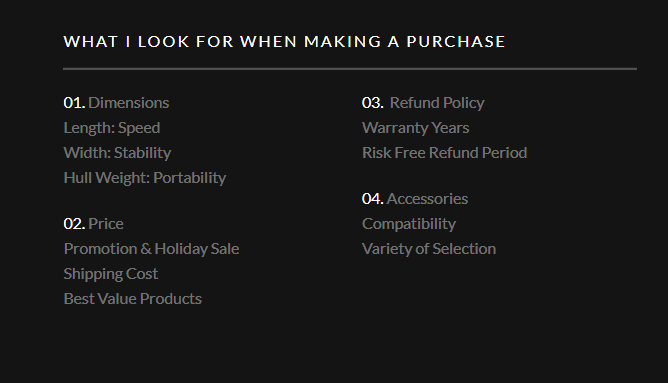Click Width: Stability item
Screen dimensions: 668x383
point(117,153)
